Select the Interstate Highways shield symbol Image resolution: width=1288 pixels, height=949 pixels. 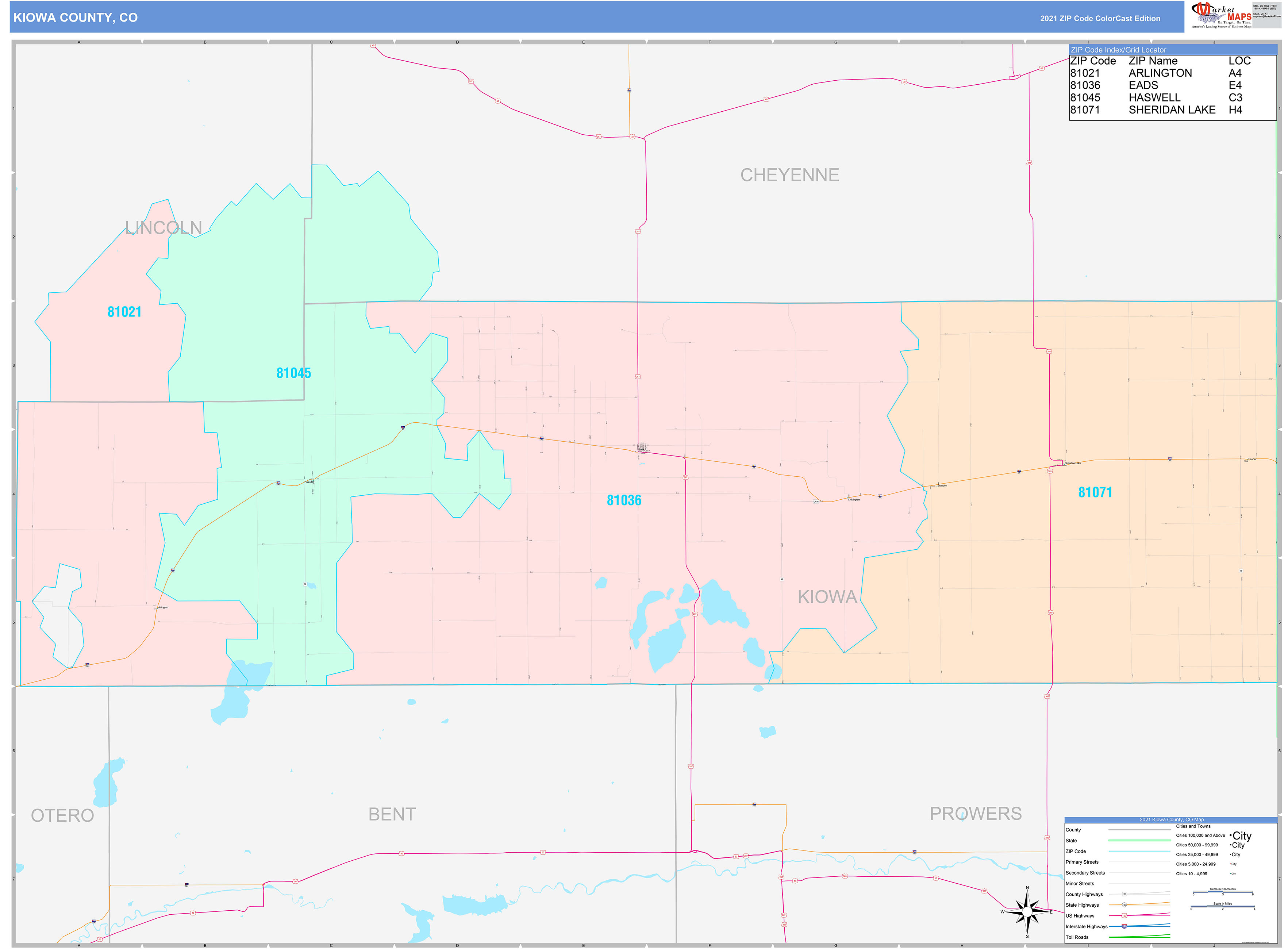tap(1124, 927)
